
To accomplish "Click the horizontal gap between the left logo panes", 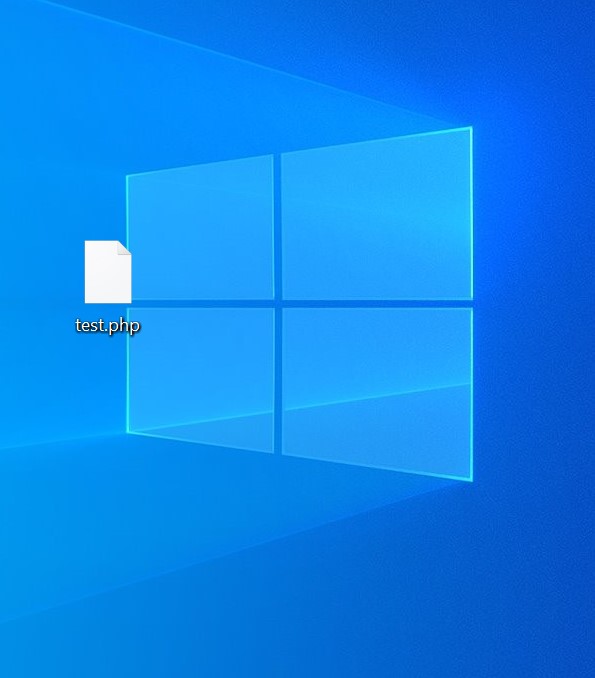I will [200, 304].
